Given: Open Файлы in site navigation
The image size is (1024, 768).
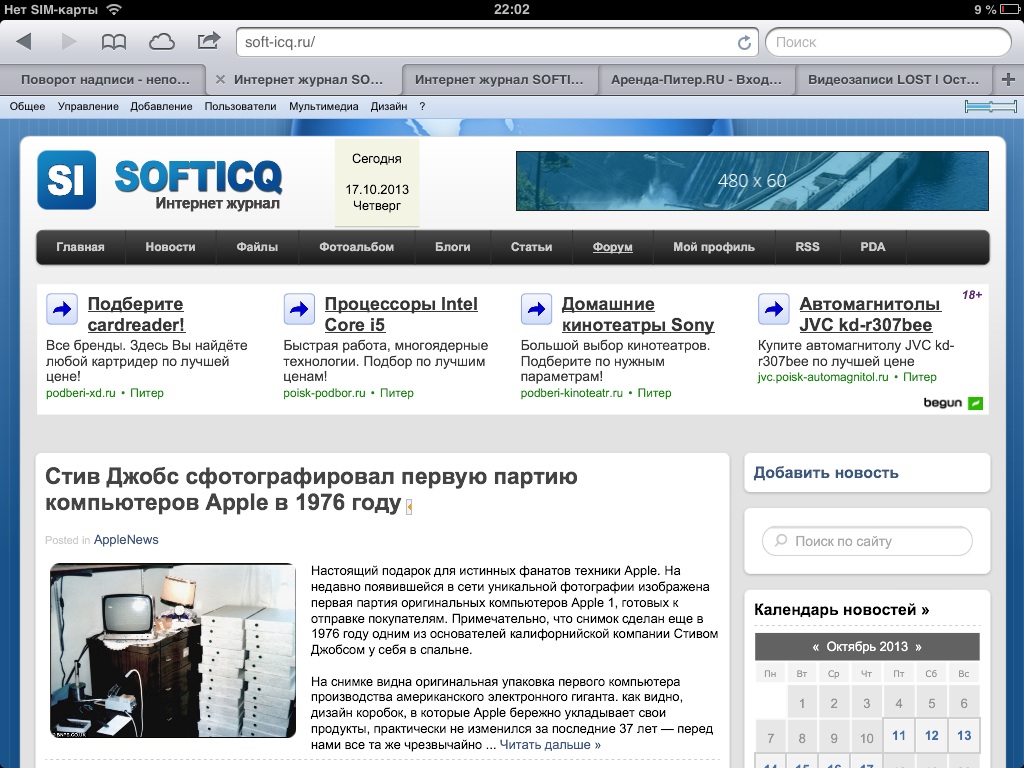Looking at the screenshot, I should (x=257, y=247).
